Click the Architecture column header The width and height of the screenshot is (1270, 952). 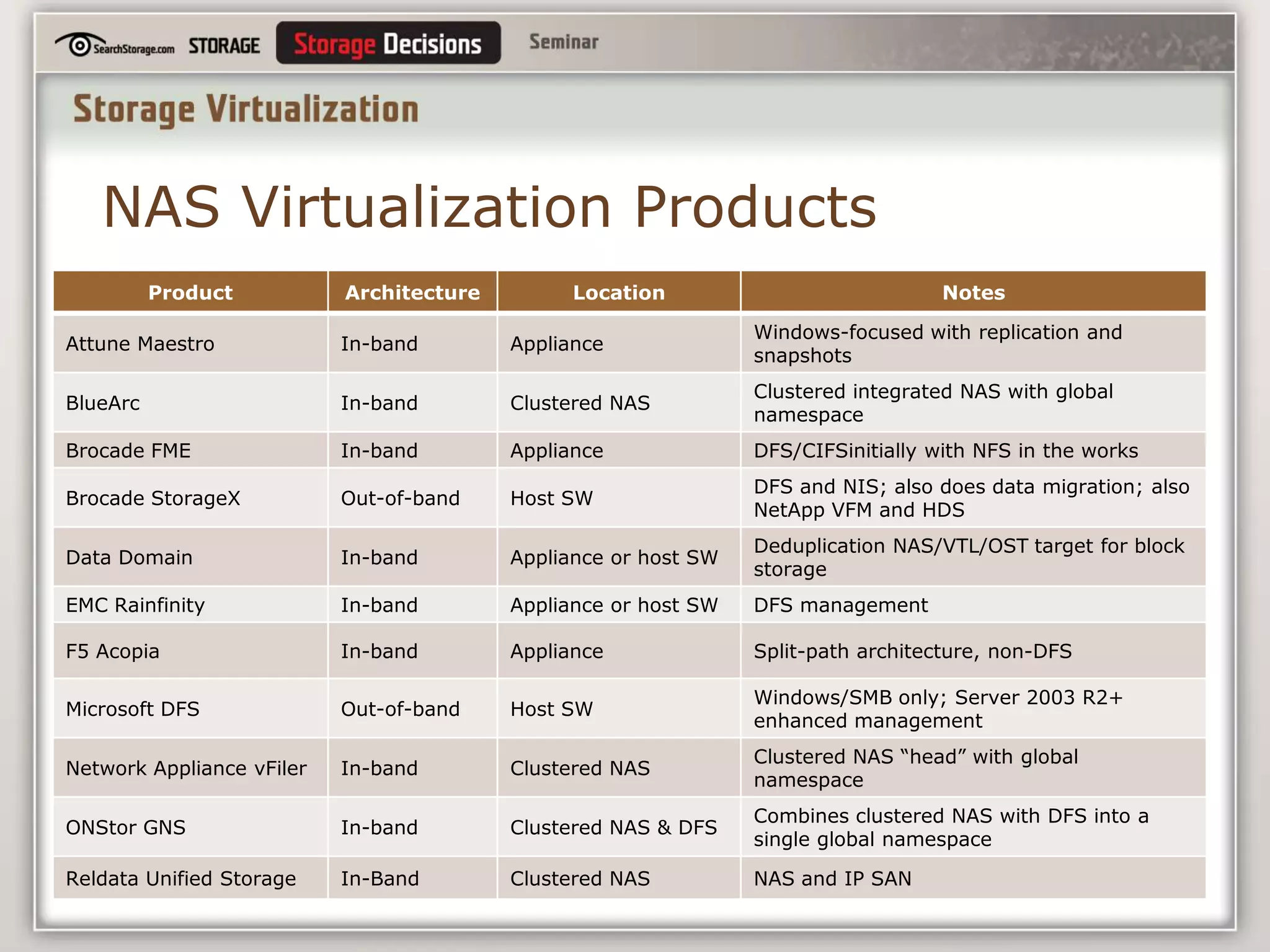point(412,292)
